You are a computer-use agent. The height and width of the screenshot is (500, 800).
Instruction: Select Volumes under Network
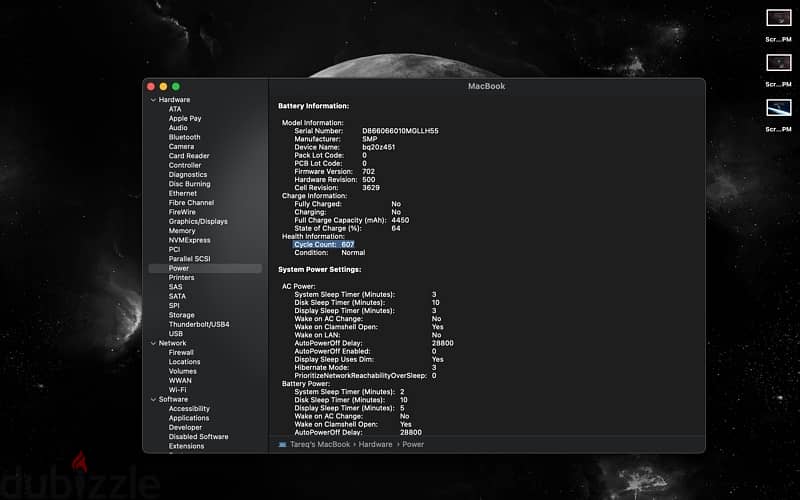pos(182,371)
